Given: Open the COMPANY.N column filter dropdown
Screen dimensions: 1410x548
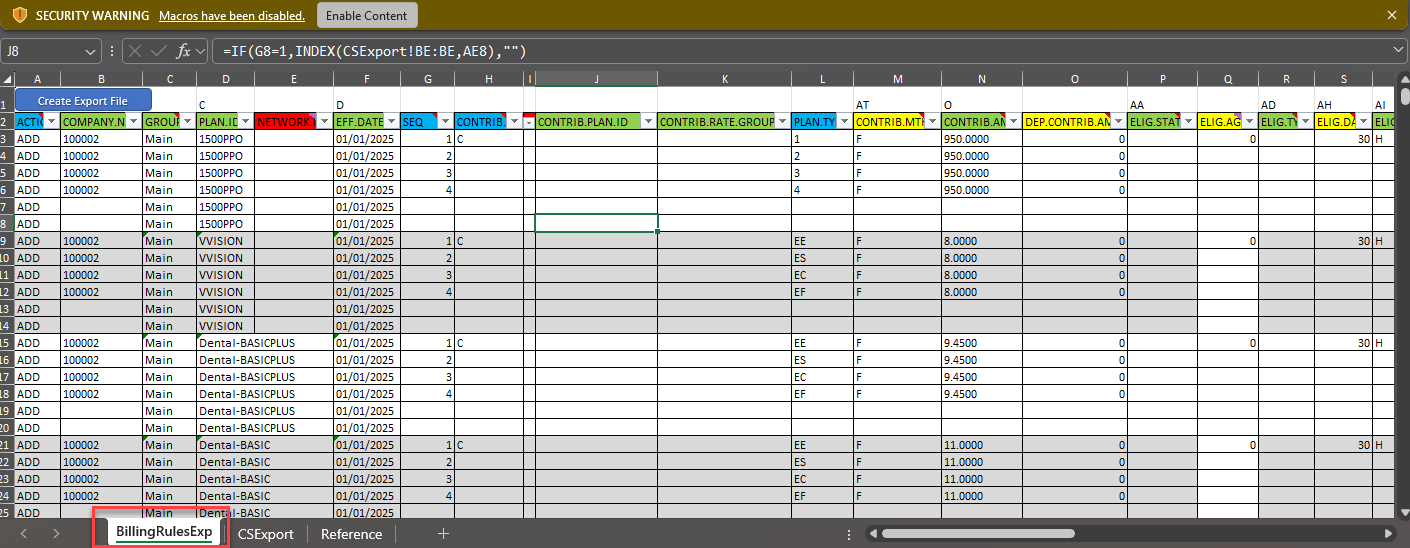Looking at the screenshot, I should click(x=133, y=122).
